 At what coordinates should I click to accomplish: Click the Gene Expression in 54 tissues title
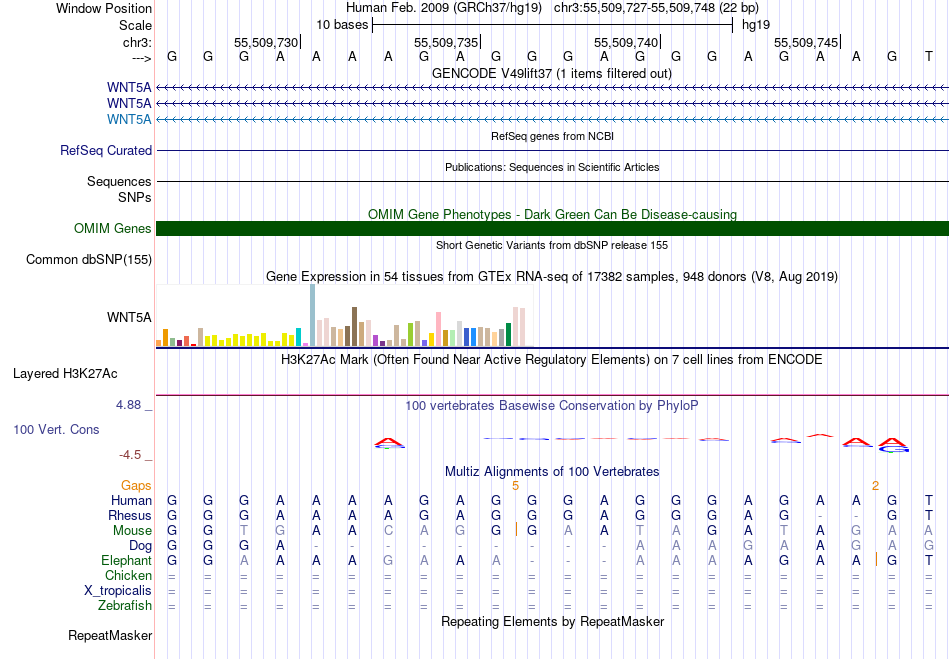tap(552, 276)
